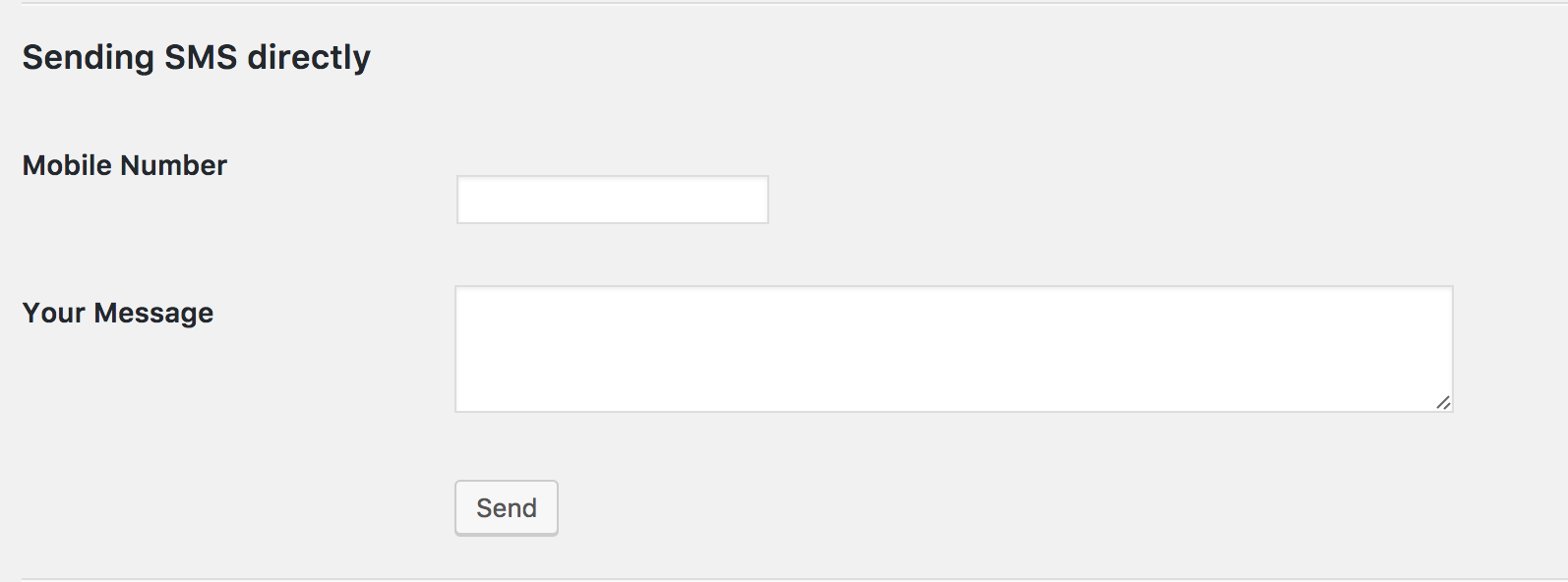1568x582 pixels.
Task: Click the Sending SMS directly heading
Action: (x=197, y=57)
